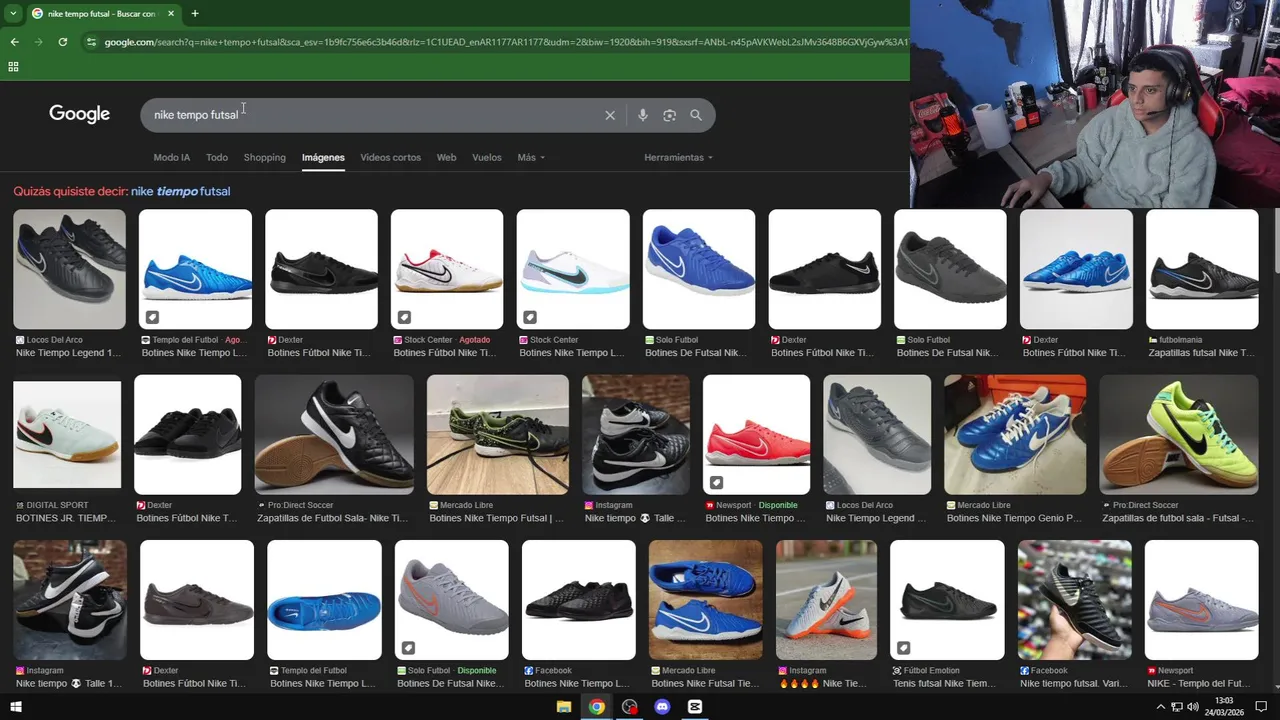Open the new tab plus button
Viewport: 1280px width, 720px height.
tap(195, 14)
